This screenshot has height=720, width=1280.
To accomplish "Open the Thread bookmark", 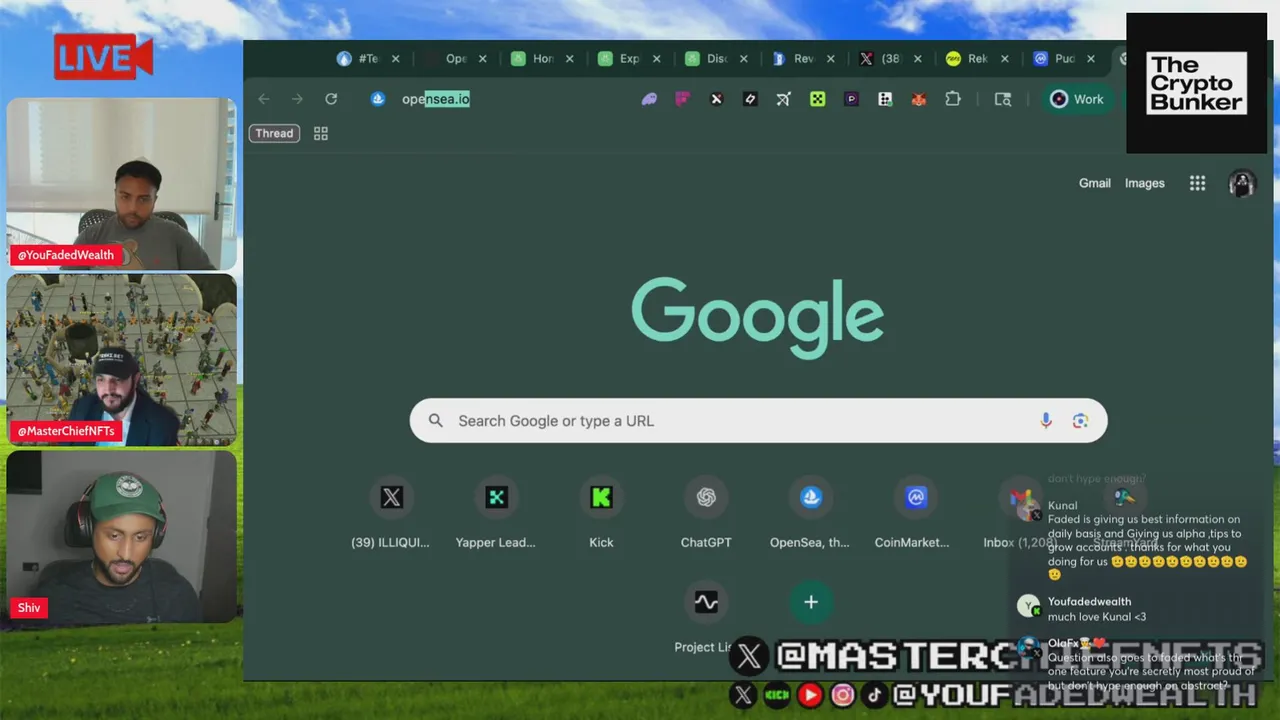I will click(274, 133).
